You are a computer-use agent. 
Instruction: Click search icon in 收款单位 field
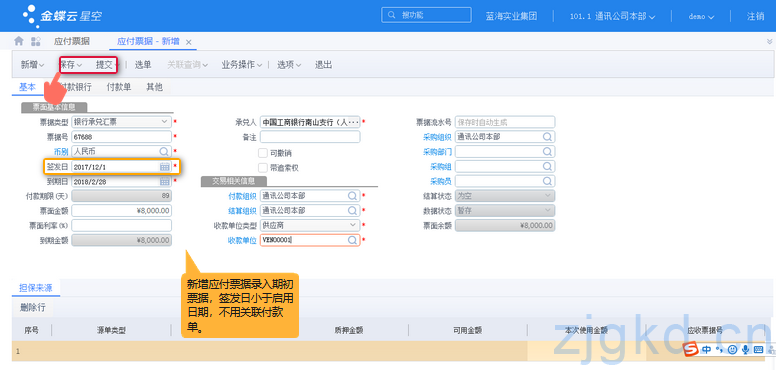point(352,240)
